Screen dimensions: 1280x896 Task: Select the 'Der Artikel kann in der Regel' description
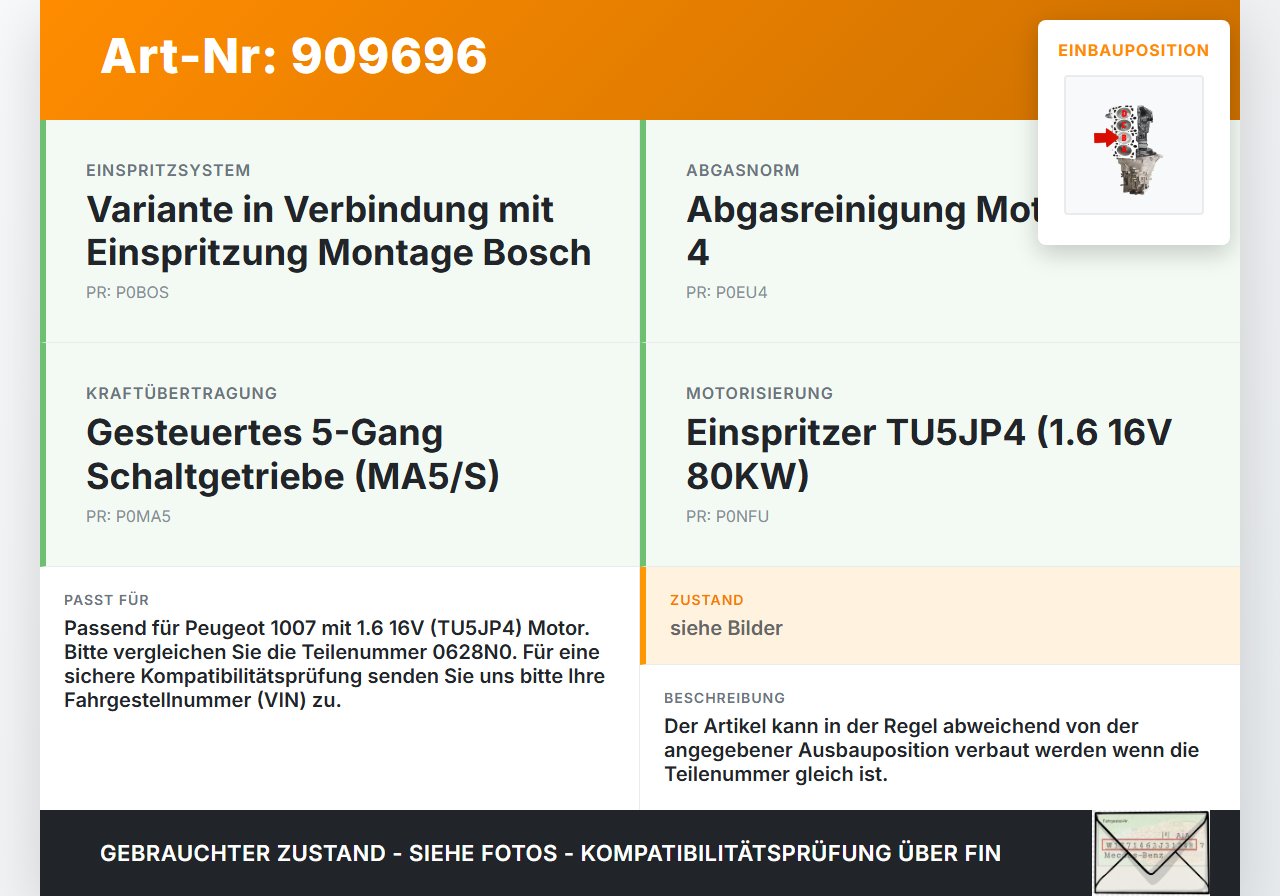[x=931, y=750]
